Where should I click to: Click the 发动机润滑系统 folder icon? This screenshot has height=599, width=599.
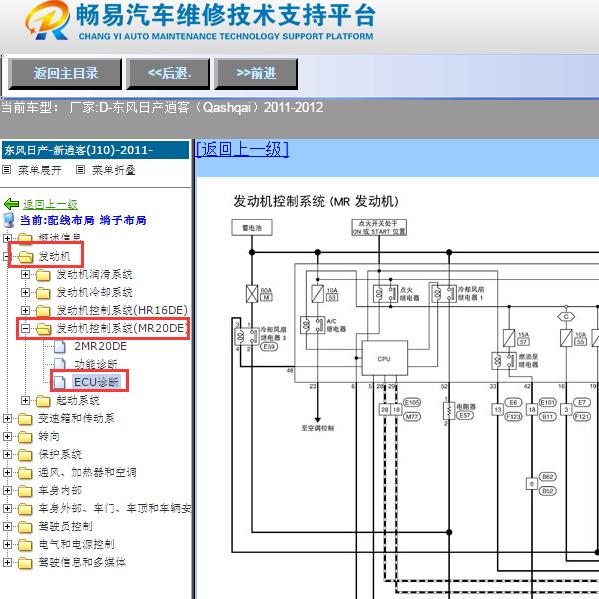pyautogui.click(x=43, y=275)
